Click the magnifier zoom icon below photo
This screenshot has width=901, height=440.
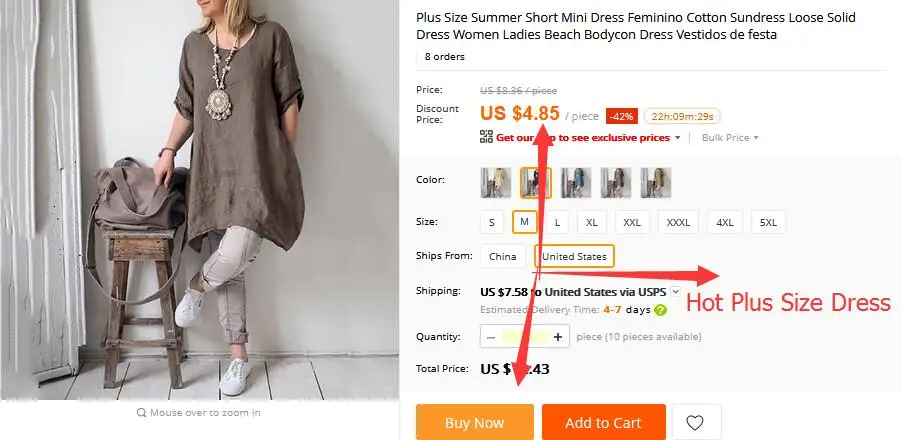point(141,412)
